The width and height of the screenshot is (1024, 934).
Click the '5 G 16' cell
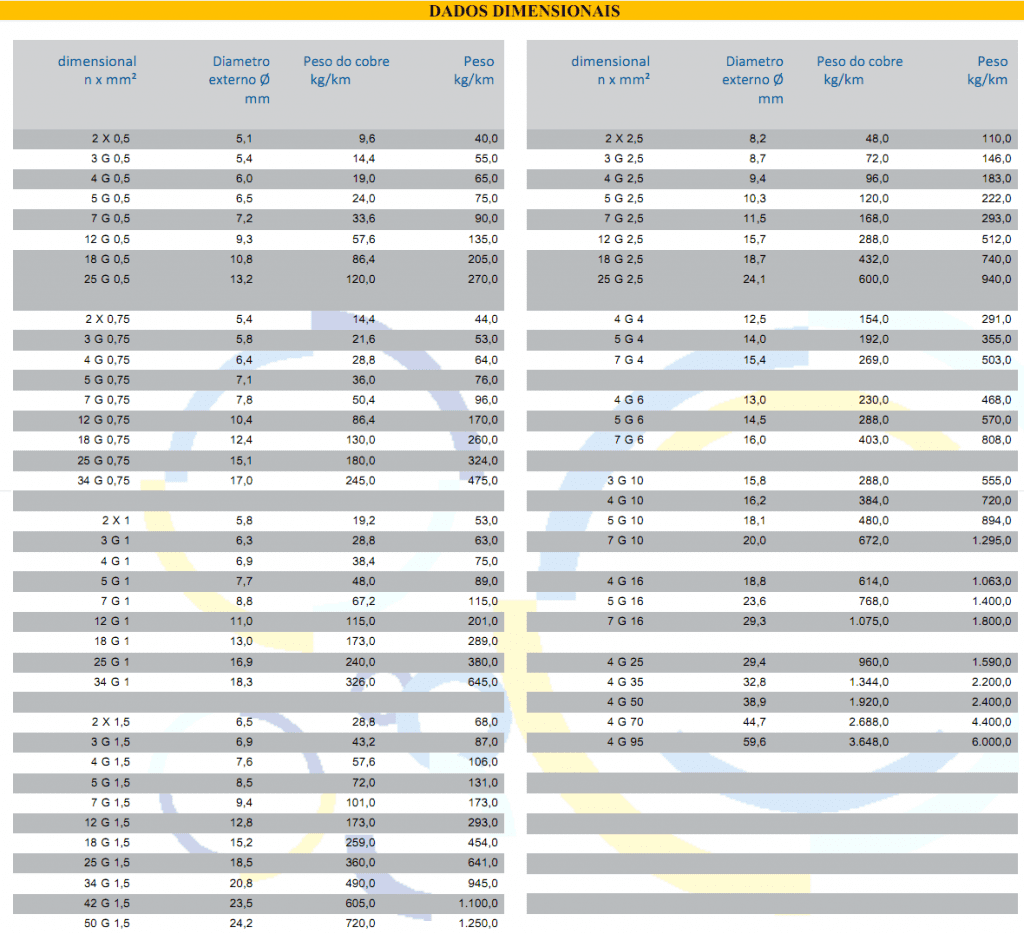click(x=625, y=601)
